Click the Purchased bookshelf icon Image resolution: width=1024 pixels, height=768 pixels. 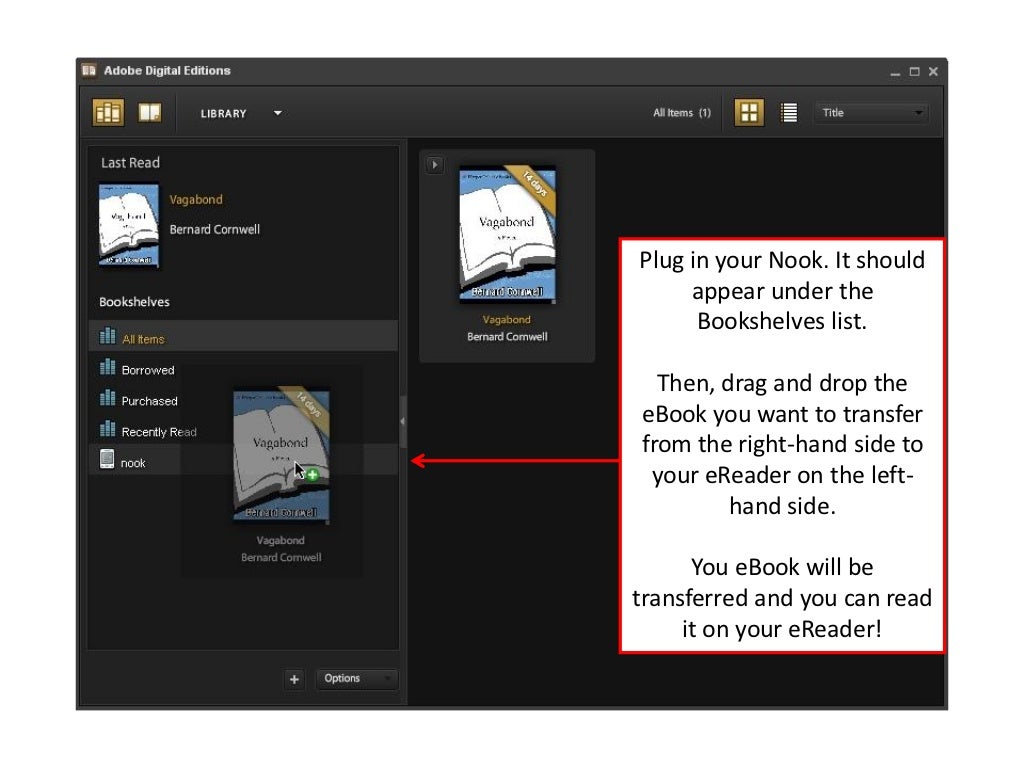click(x=107, y=398)
